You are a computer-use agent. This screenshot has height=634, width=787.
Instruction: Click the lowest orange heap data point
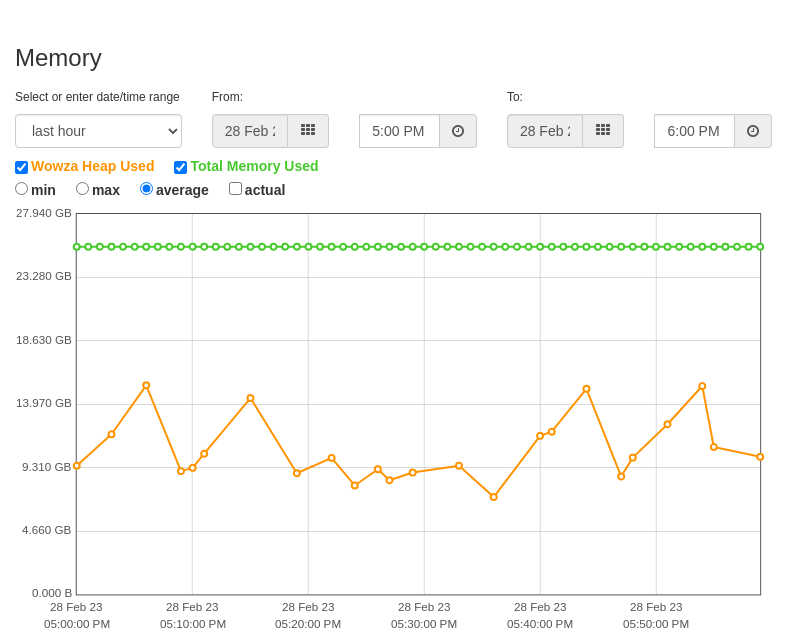(494, 497)
